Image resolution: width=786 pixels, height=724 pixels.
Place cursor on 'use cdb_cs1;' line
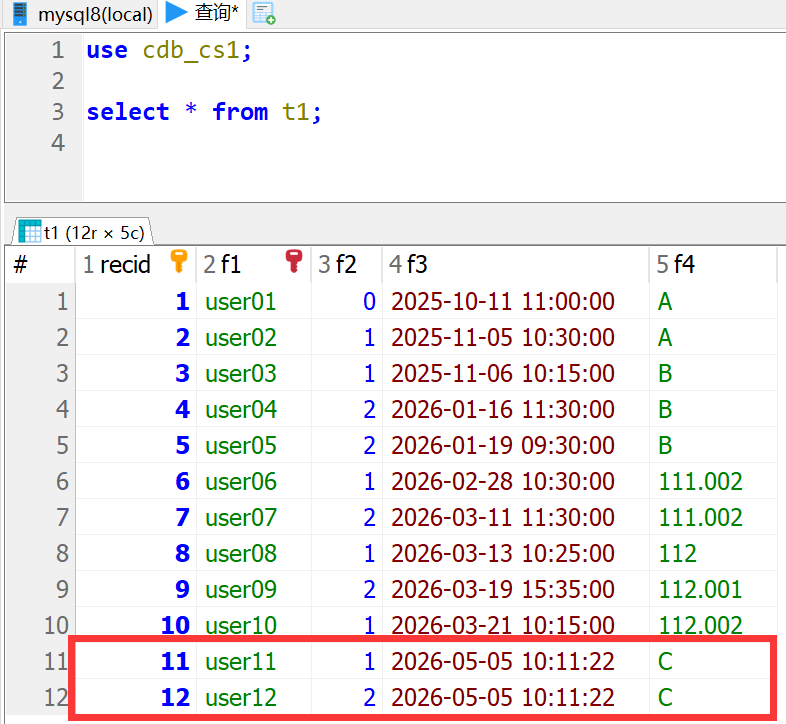[169, 50]
